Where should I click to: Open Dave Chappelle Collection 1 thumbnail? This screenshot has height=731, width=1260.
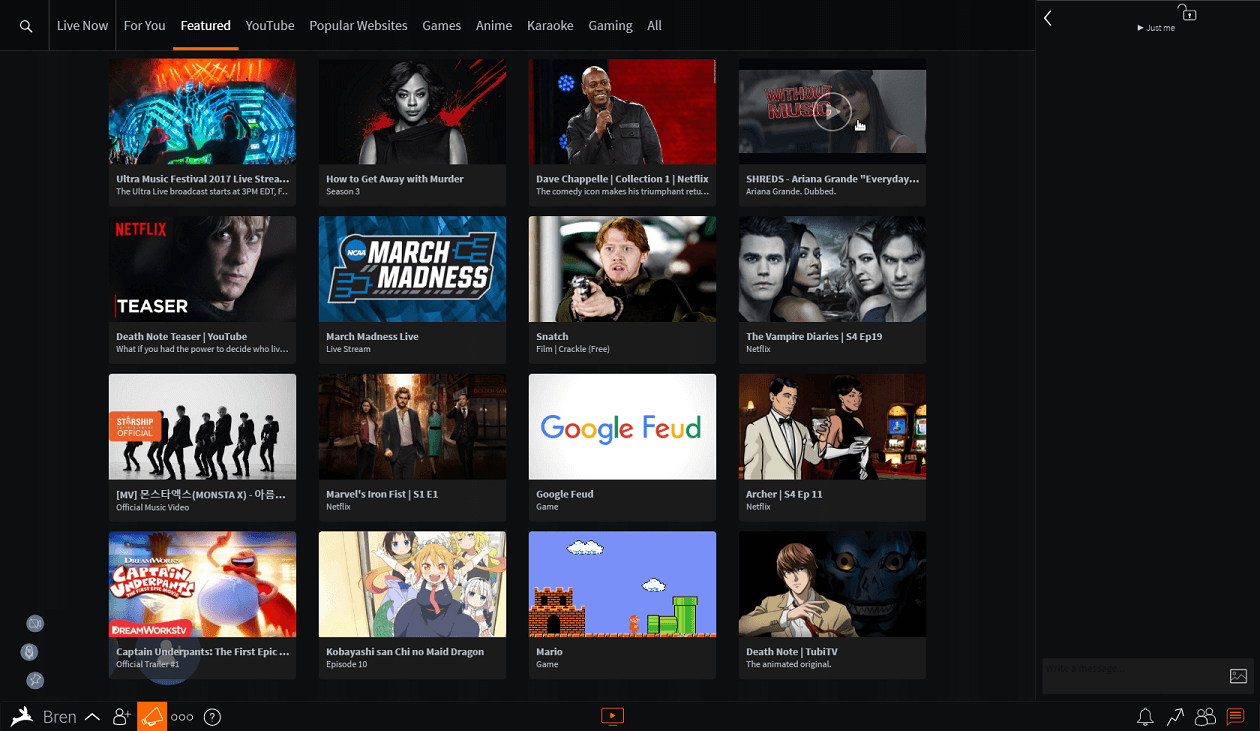(622, 111)
